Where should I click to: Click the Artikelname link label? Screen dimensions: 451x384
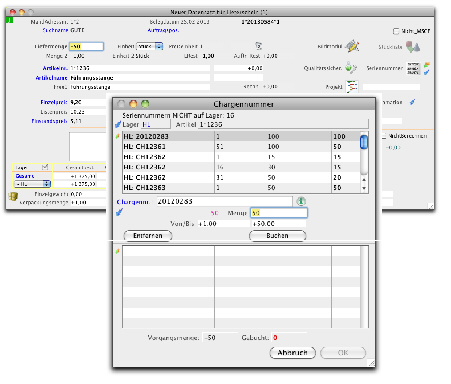coord(51,78)
